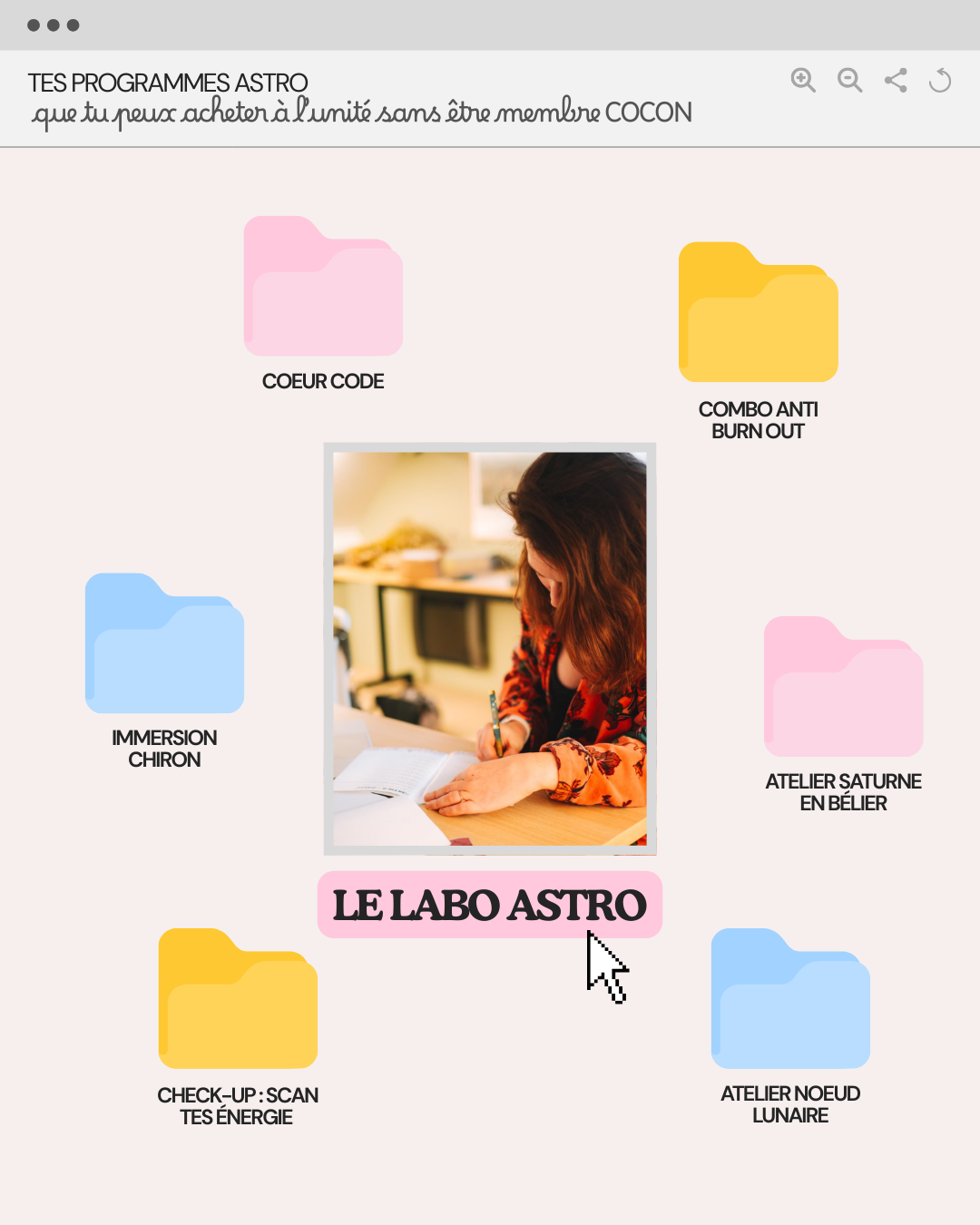Click the circular refresh arrow icon

point(940,81)
